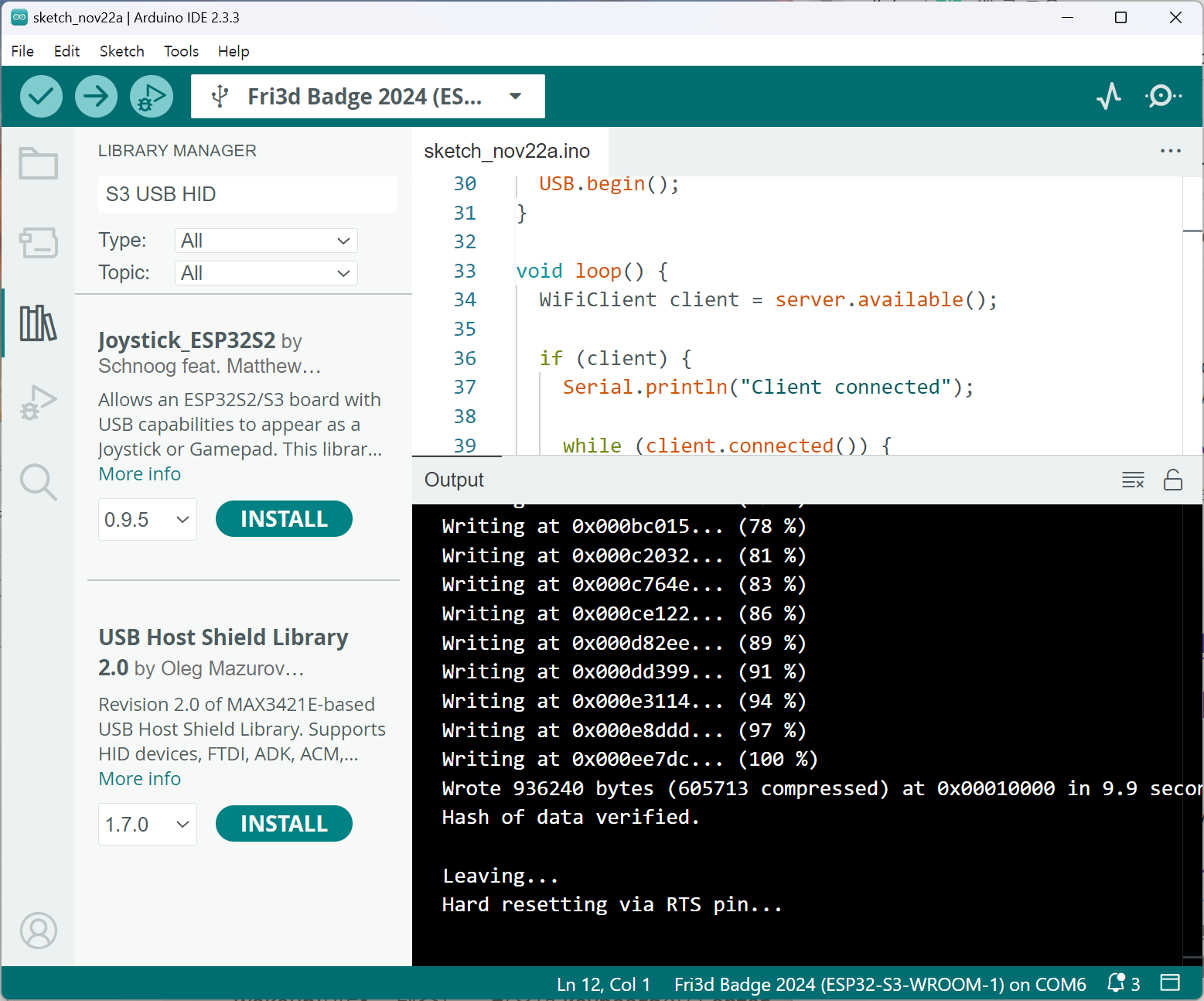Open the Edit menu

point(67,51)
